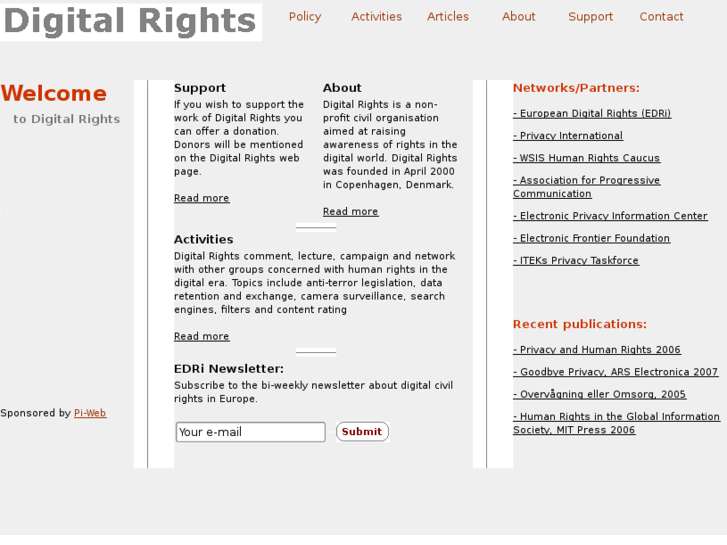Click the About section heading
This screenshot has width=727, height=545.
(342, 88)
